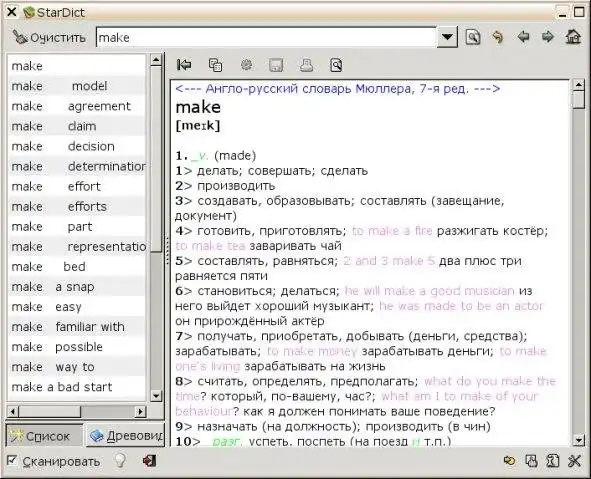The height and width of the screenshot is (479, 591).
Task: Open the search history dropdown arrow
Action: (447, 37)
